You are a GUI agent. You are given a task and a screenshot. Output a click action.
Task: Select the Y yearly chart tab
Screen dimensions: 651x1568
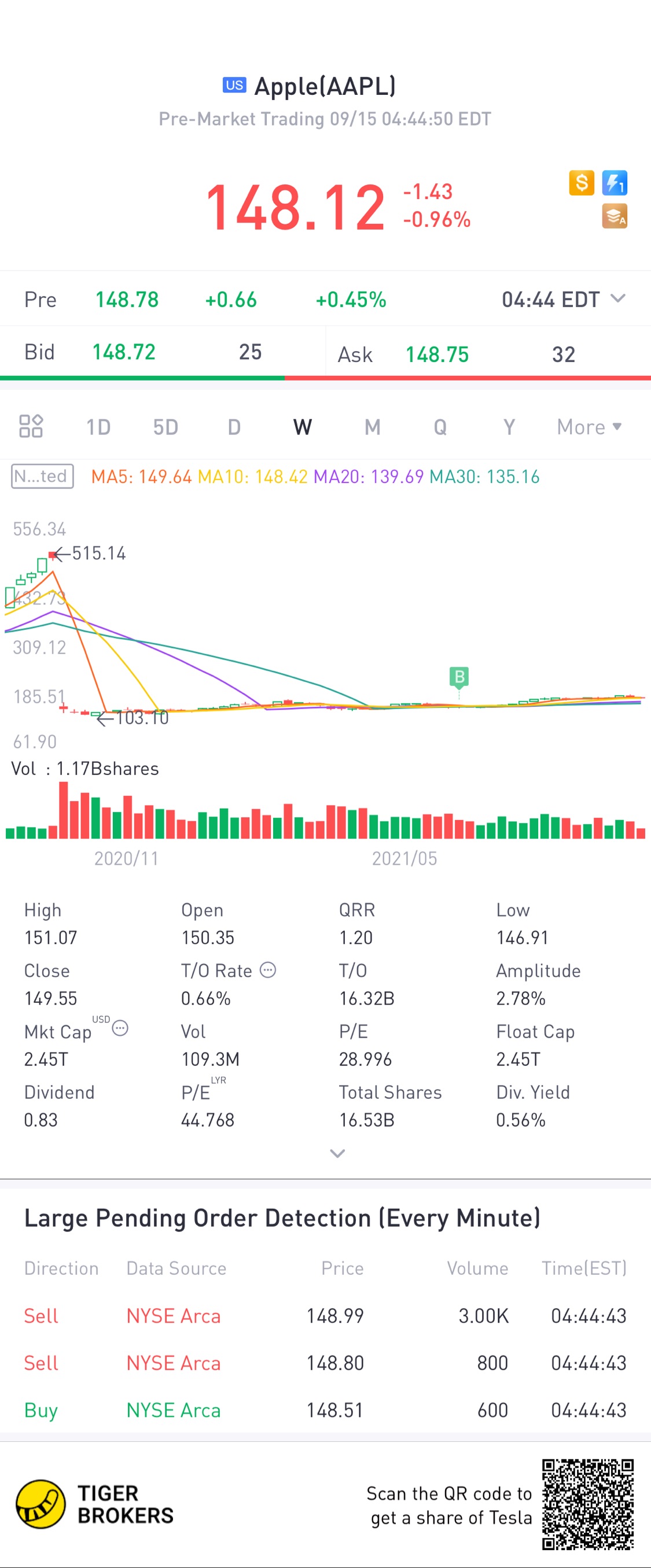(x=509, y=427)
